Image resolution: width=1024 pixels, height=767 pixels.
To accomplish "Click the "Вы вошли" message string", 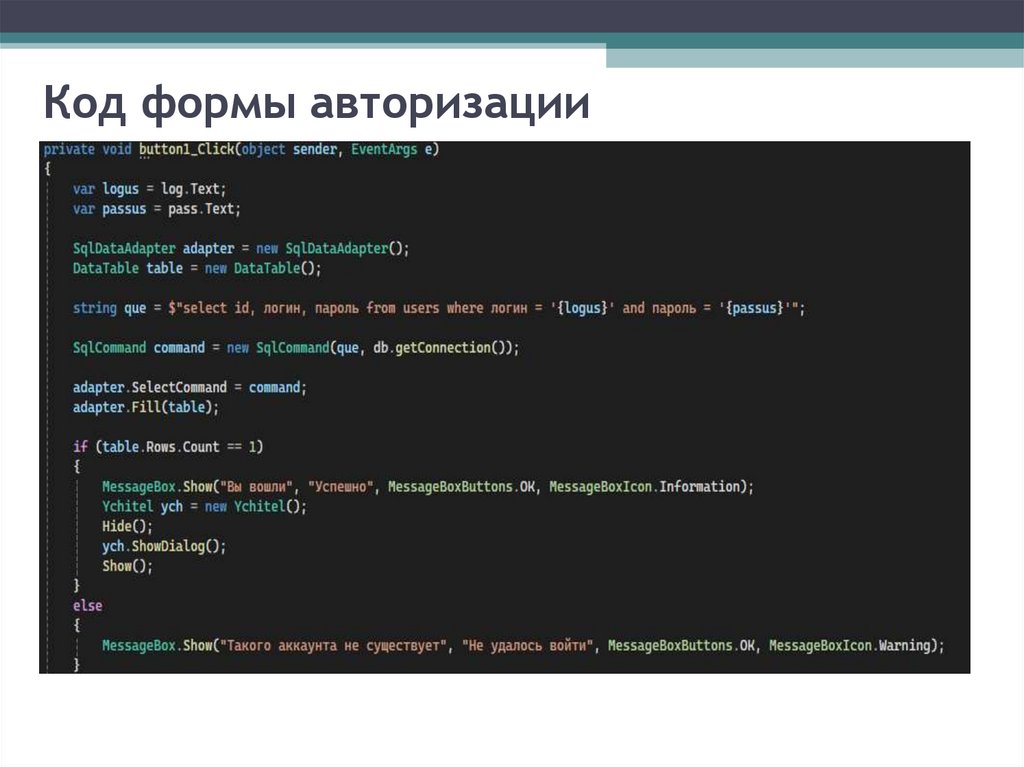I will pyautogui.click(x=260, y=486).
